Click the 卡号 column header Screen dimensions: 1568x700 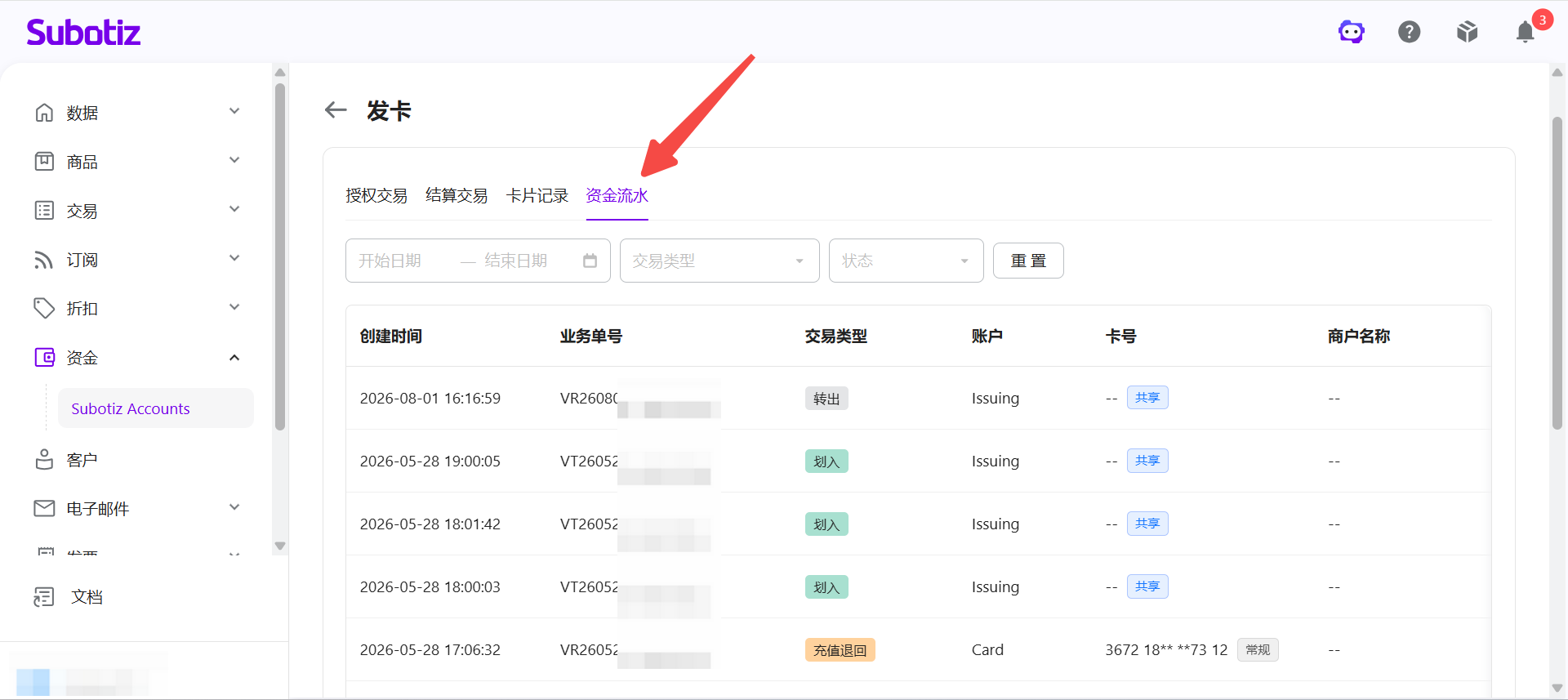(1121, 336)
